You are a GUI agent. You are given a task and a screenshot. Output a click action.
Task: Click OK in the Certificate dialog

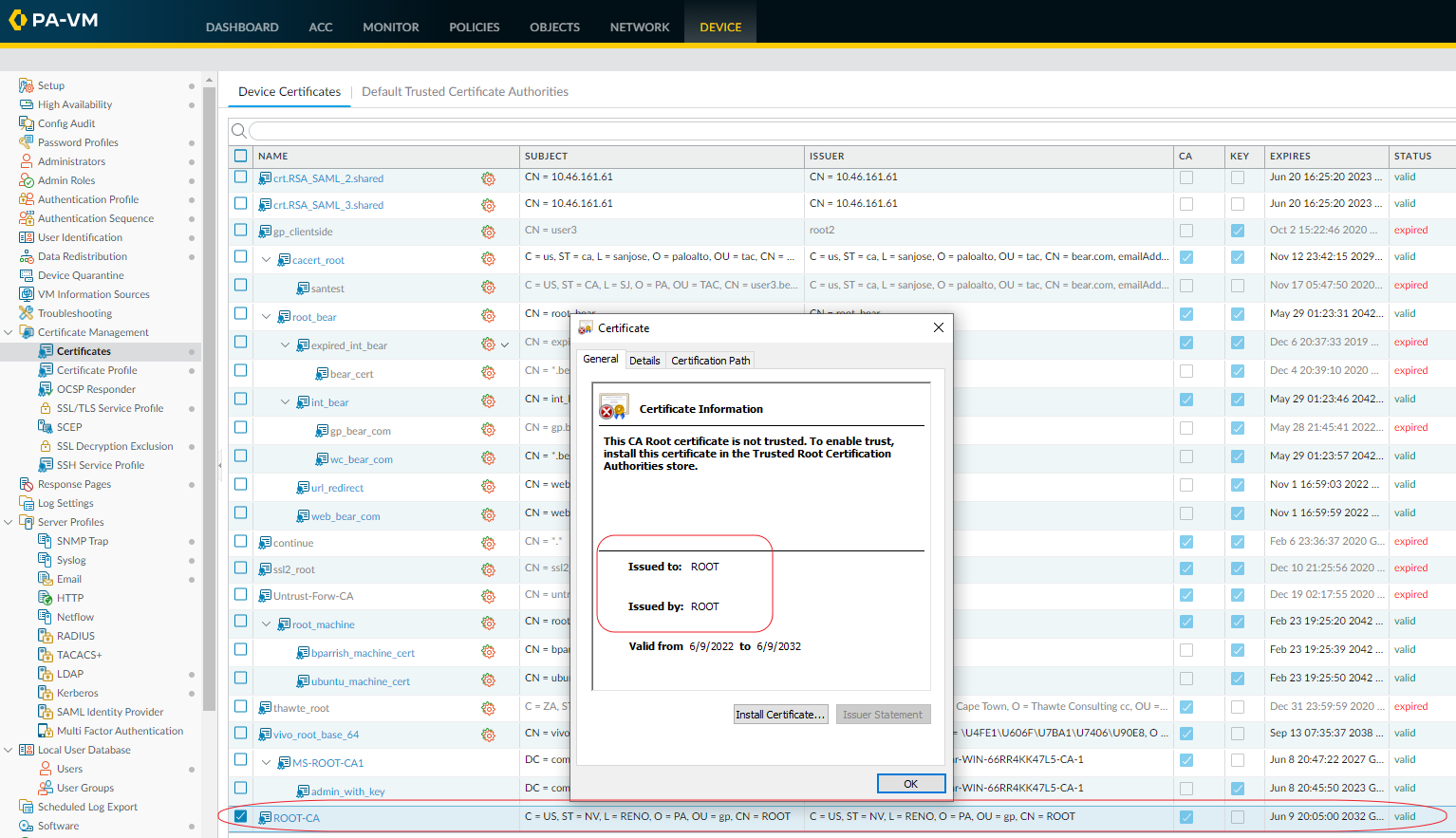click(910, 784)
